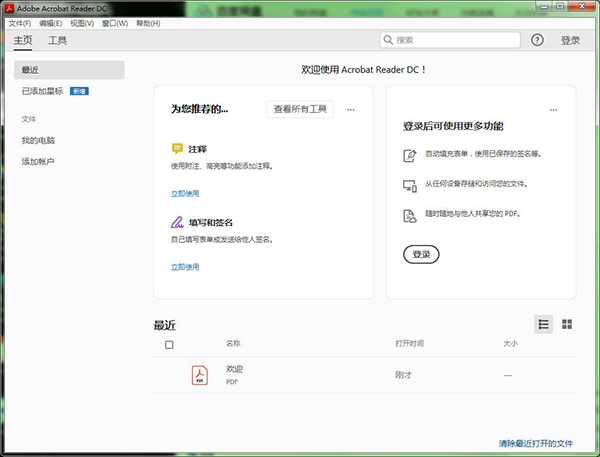600x457 pixels.
Task: Switch to the 主页 tab
Action: tap(23, 40)
